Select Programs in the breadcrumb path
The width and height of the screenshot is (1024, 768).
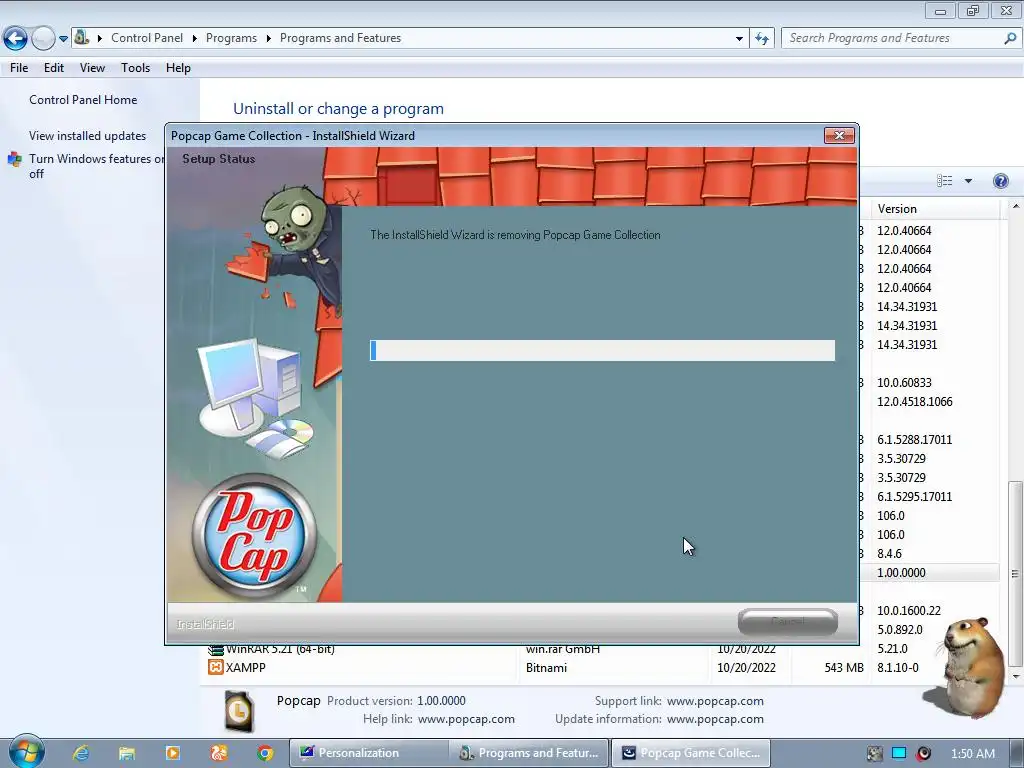coord(231,38)
